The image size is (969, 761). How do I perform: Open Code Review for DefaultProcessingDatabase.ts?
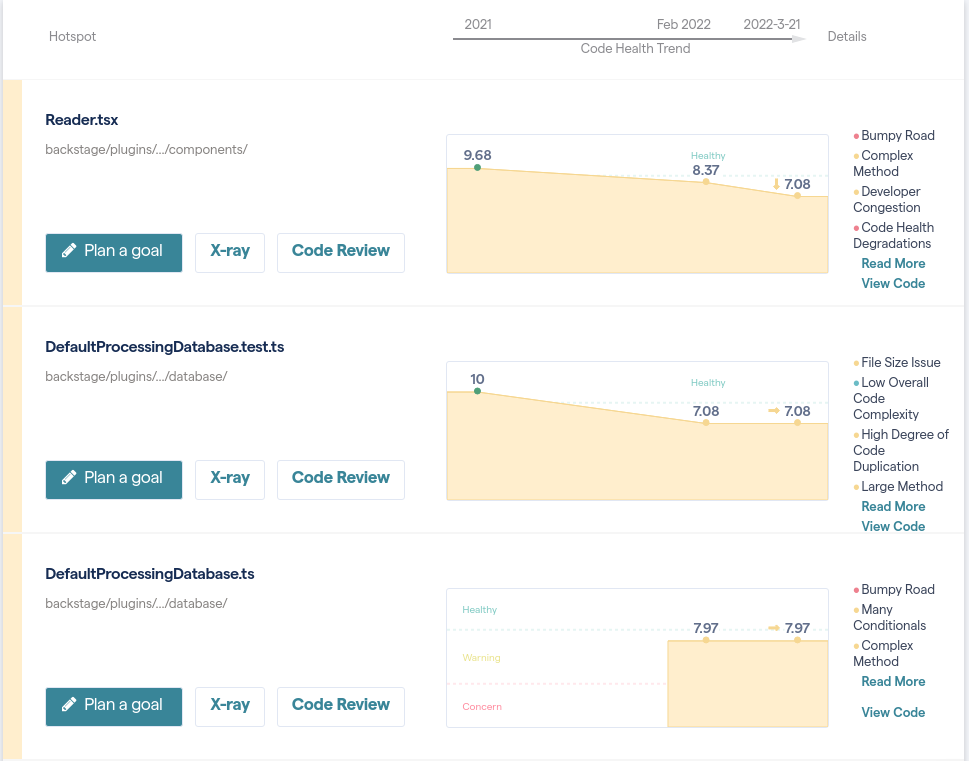click(x=341, y=706)
